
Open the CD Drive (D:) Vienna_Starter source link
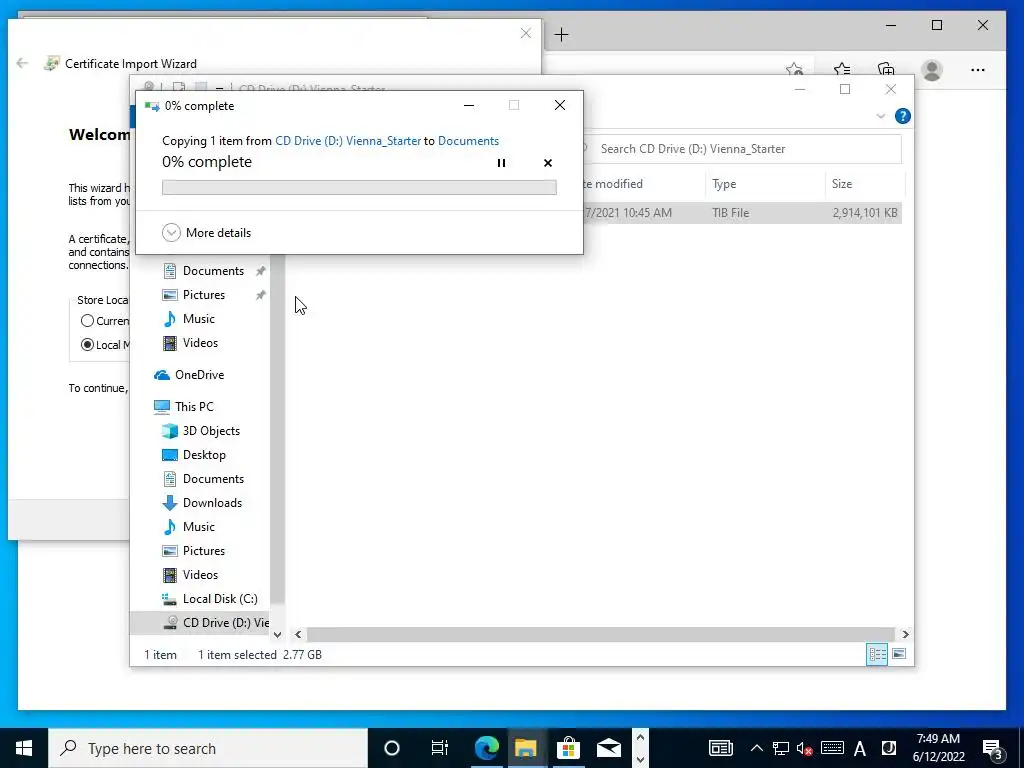[348, 140]
